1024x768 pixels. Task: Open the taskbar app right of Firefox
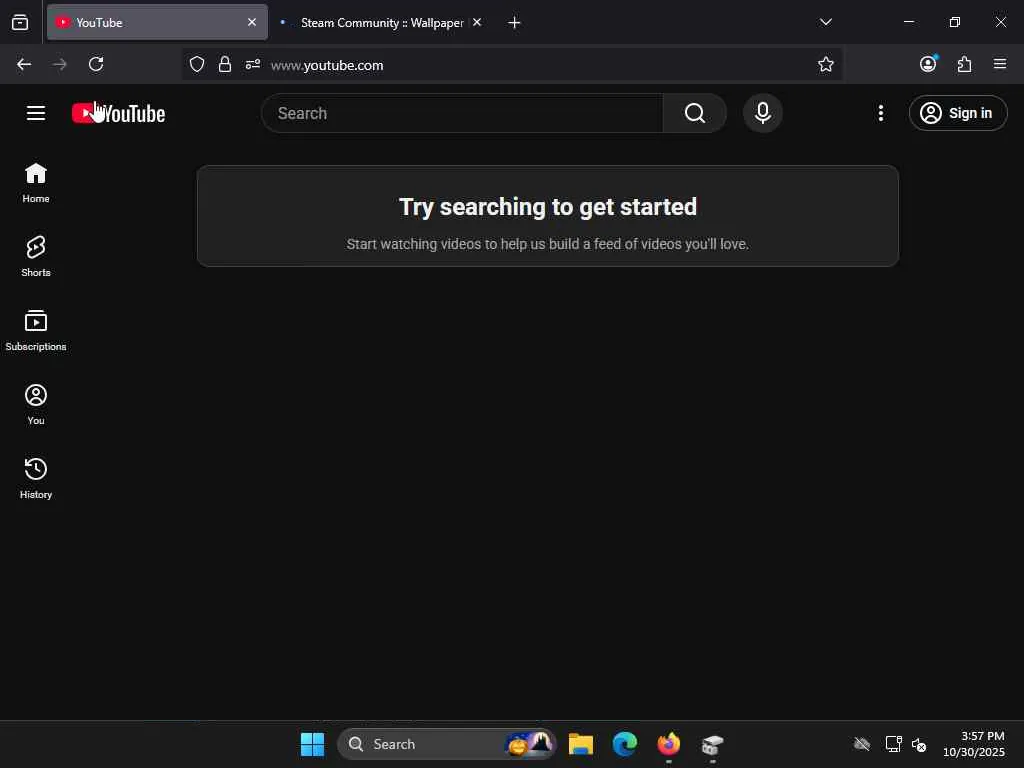712,744
